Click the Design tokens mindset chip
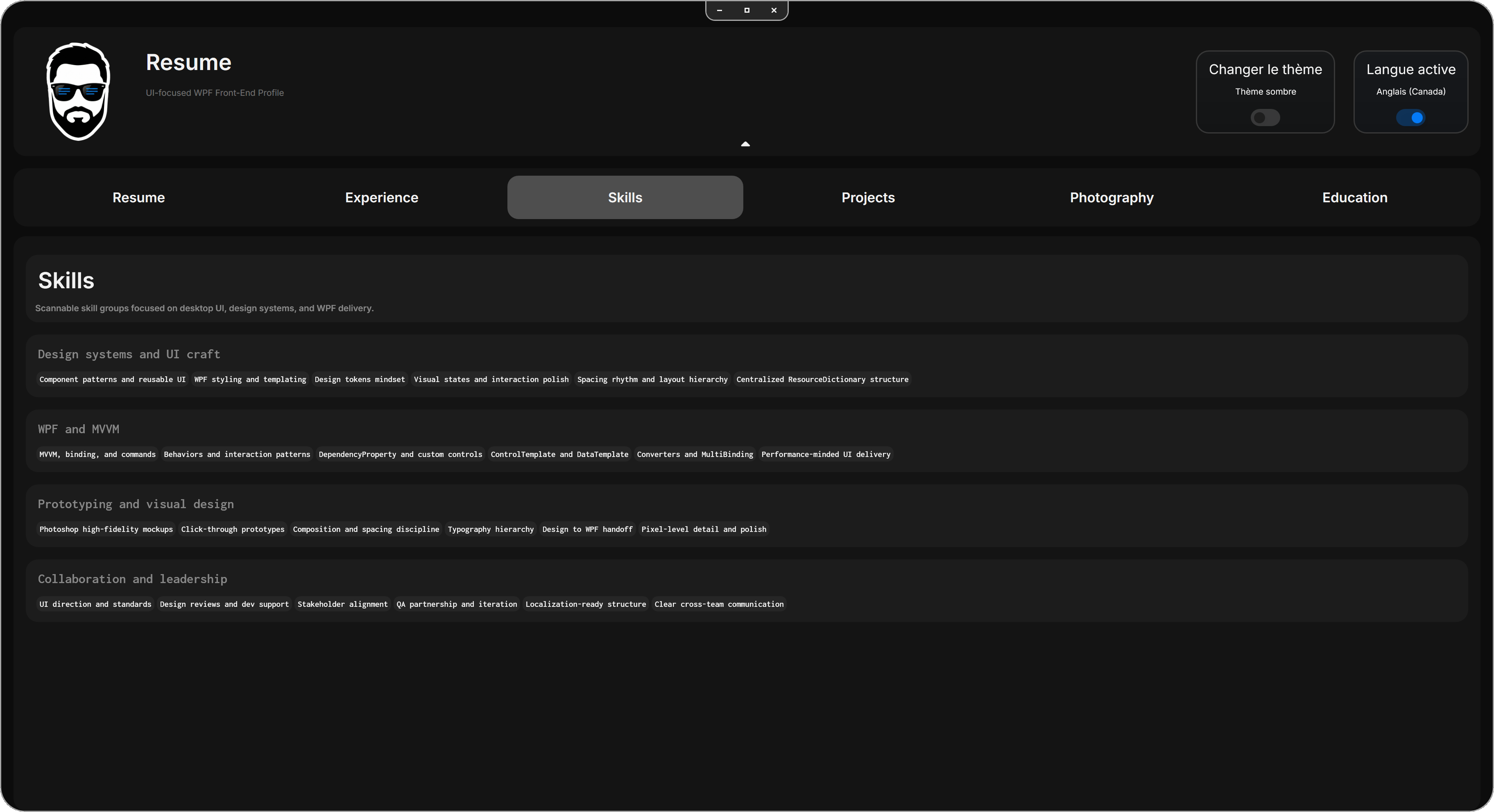This screenshot has height=812, width=1494. point(360,379)
